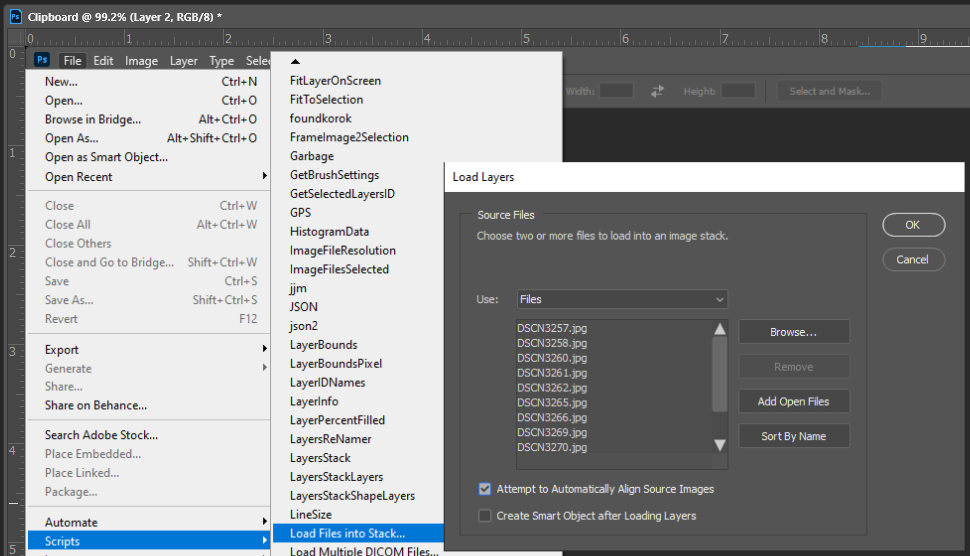
Task: Click the swap width and height icon
Action: [x=657, y=91]
